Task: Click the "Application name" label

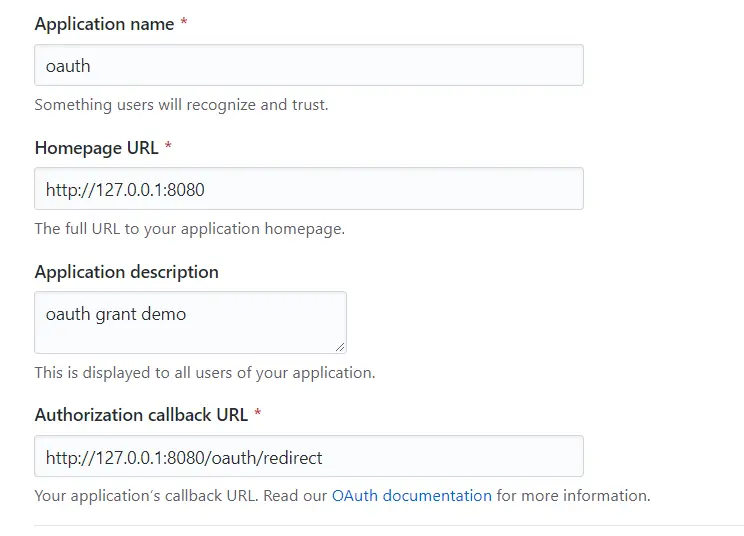Action: [x=104, y=24]
